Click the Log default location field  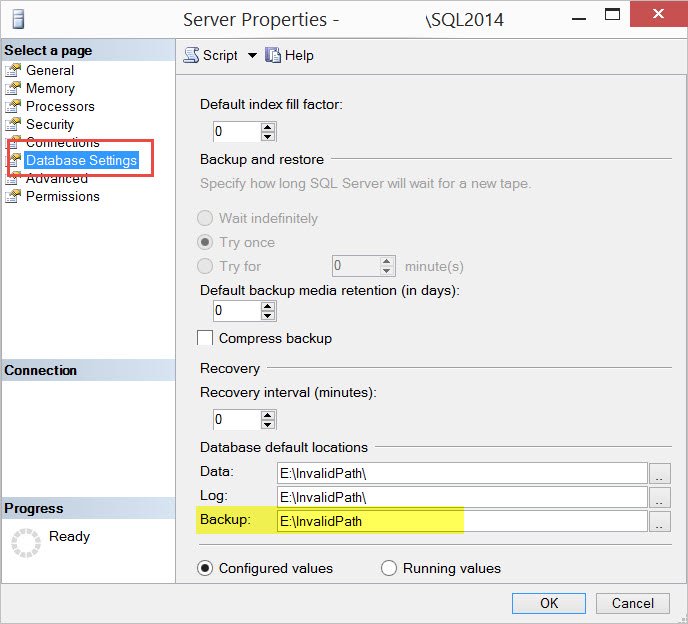tap(462, 497)
